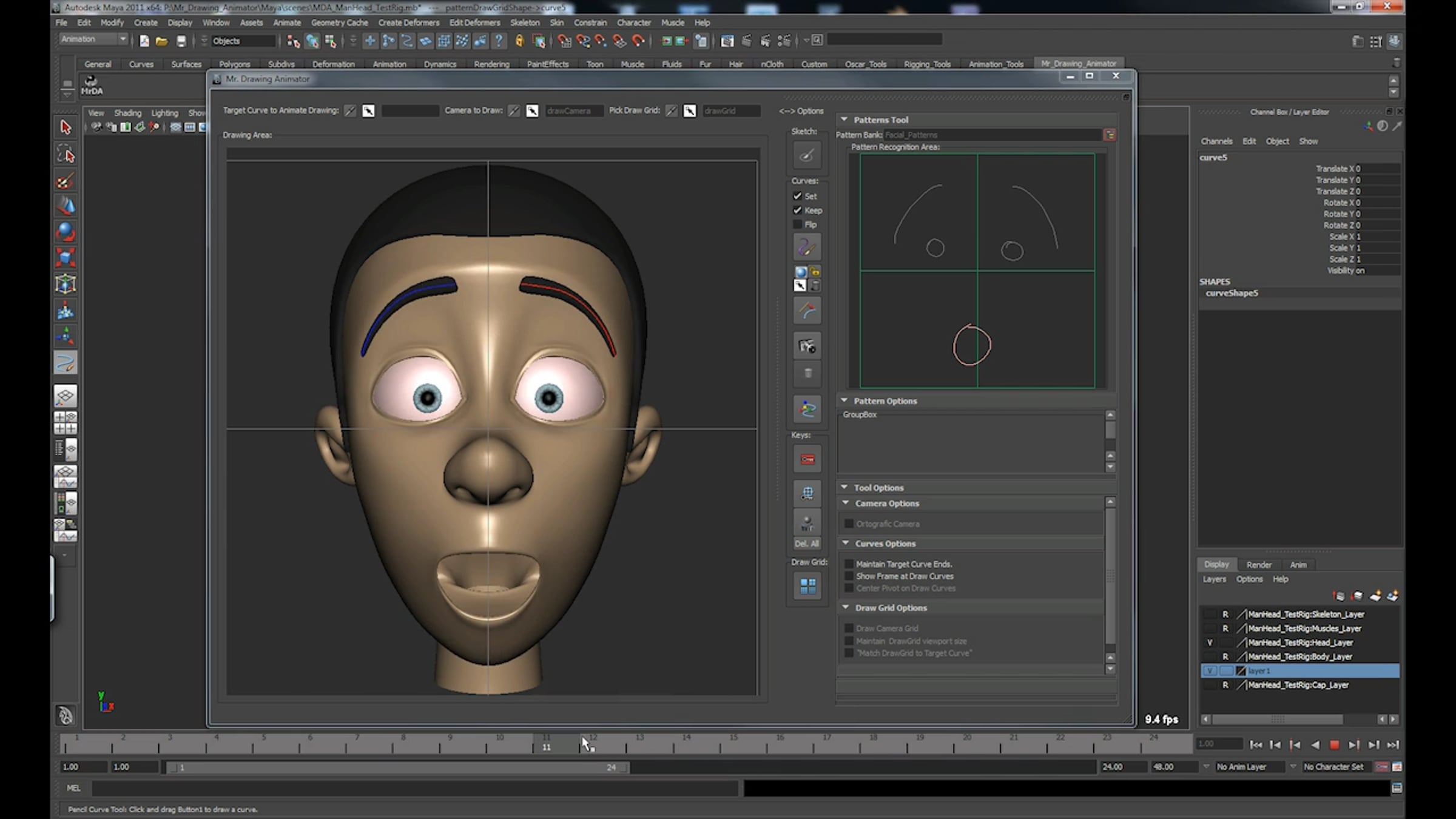The height and width of the screenshot is (819, 1456).
Task: Click the MrDA shelf icon
Action: (x=92, y=85)
